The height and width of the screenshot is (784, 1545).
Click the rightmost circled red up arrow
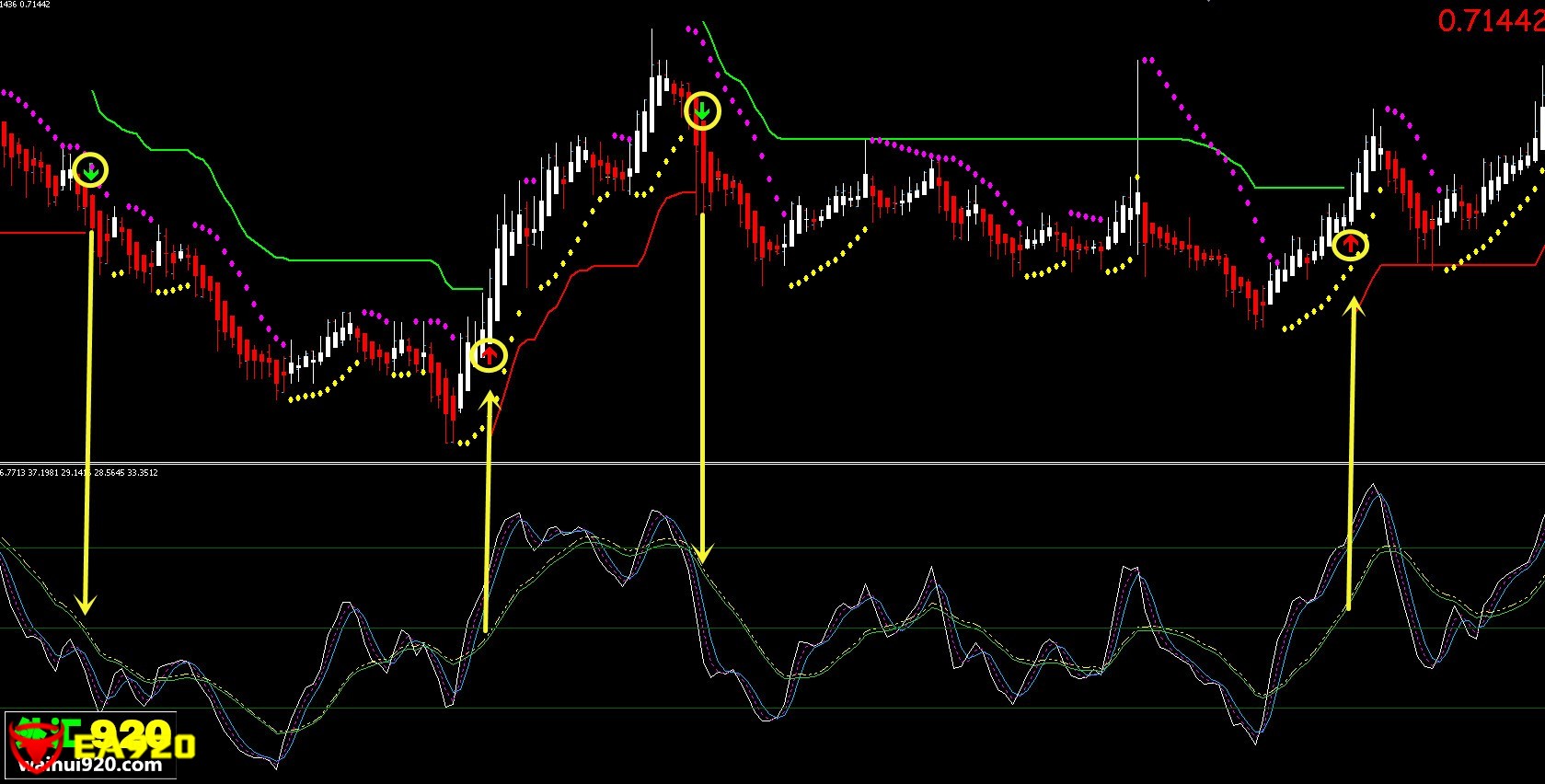(x=1350, y=245)
